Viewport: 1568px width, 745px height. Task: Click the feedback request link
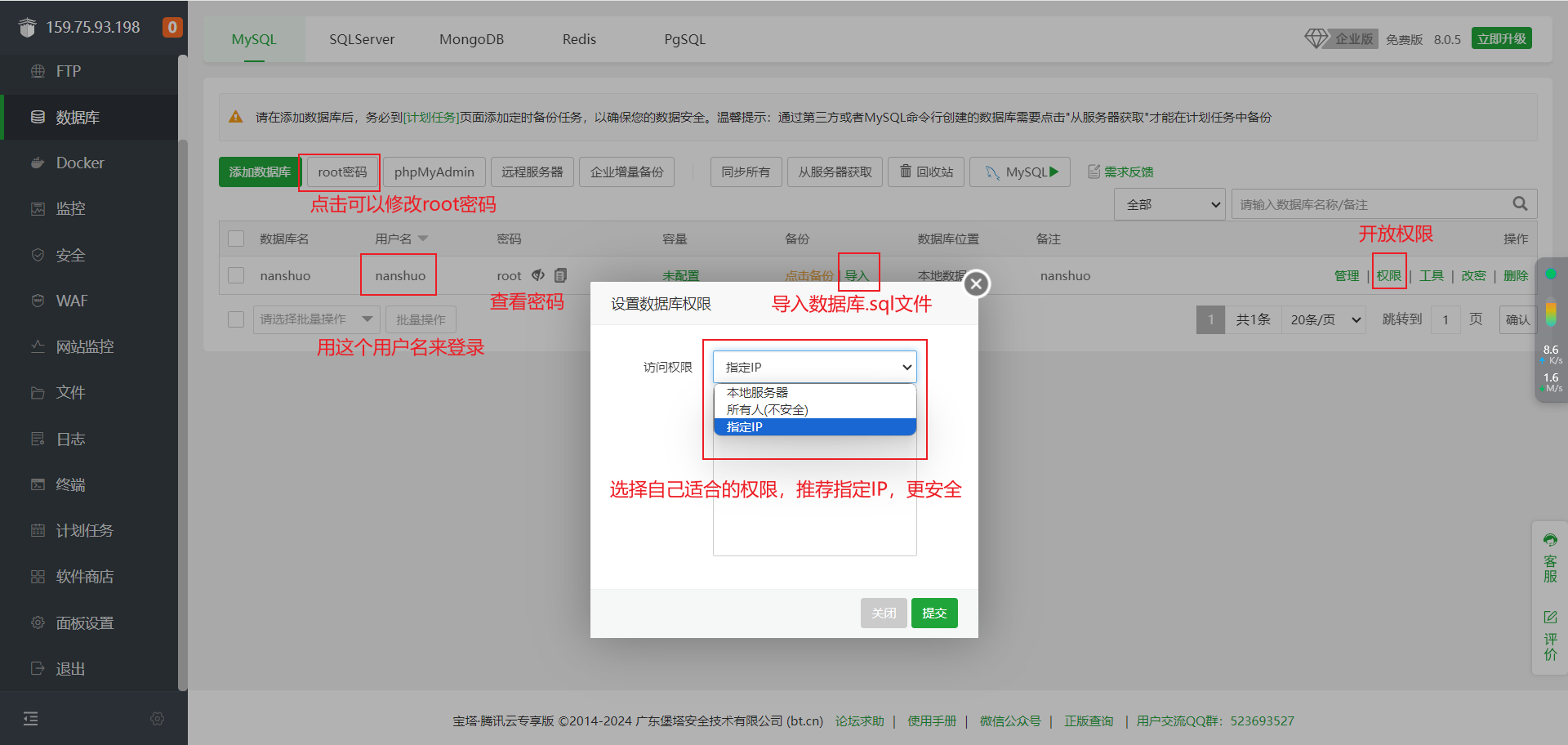click(x=1120, y=172)
